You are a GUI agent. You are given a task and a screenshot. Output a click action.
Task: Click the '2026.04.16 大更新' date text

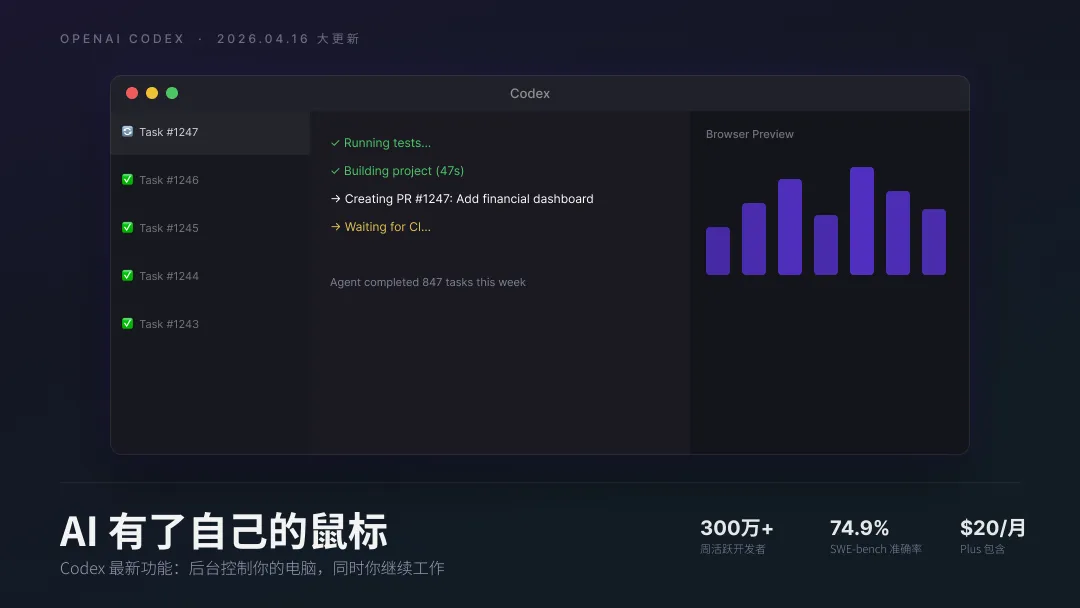click(x=288, y=39)
